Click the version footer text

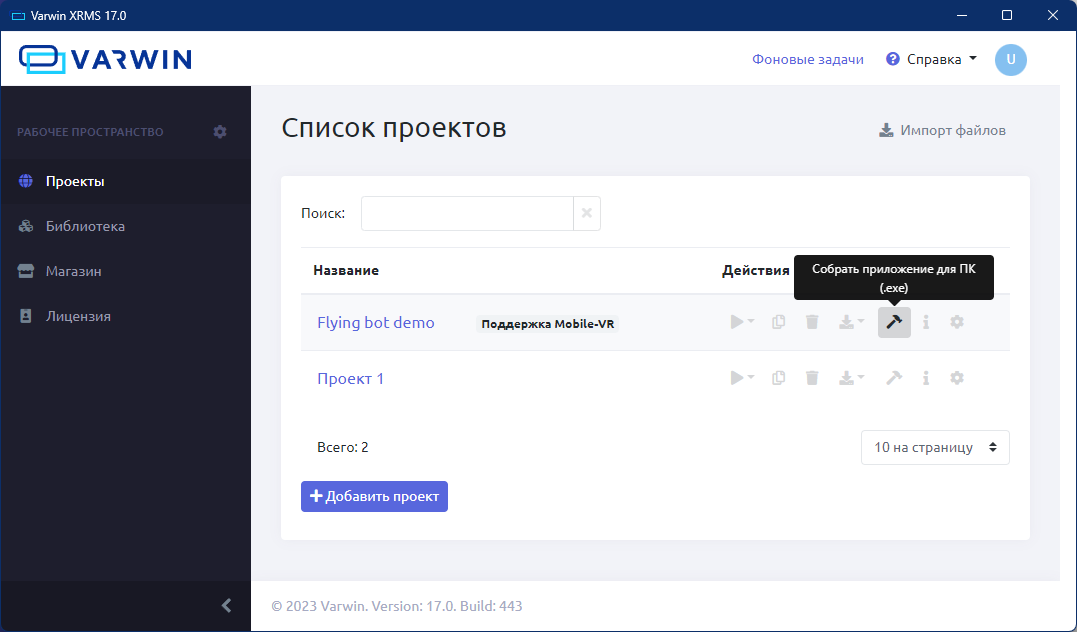(397, 606)
